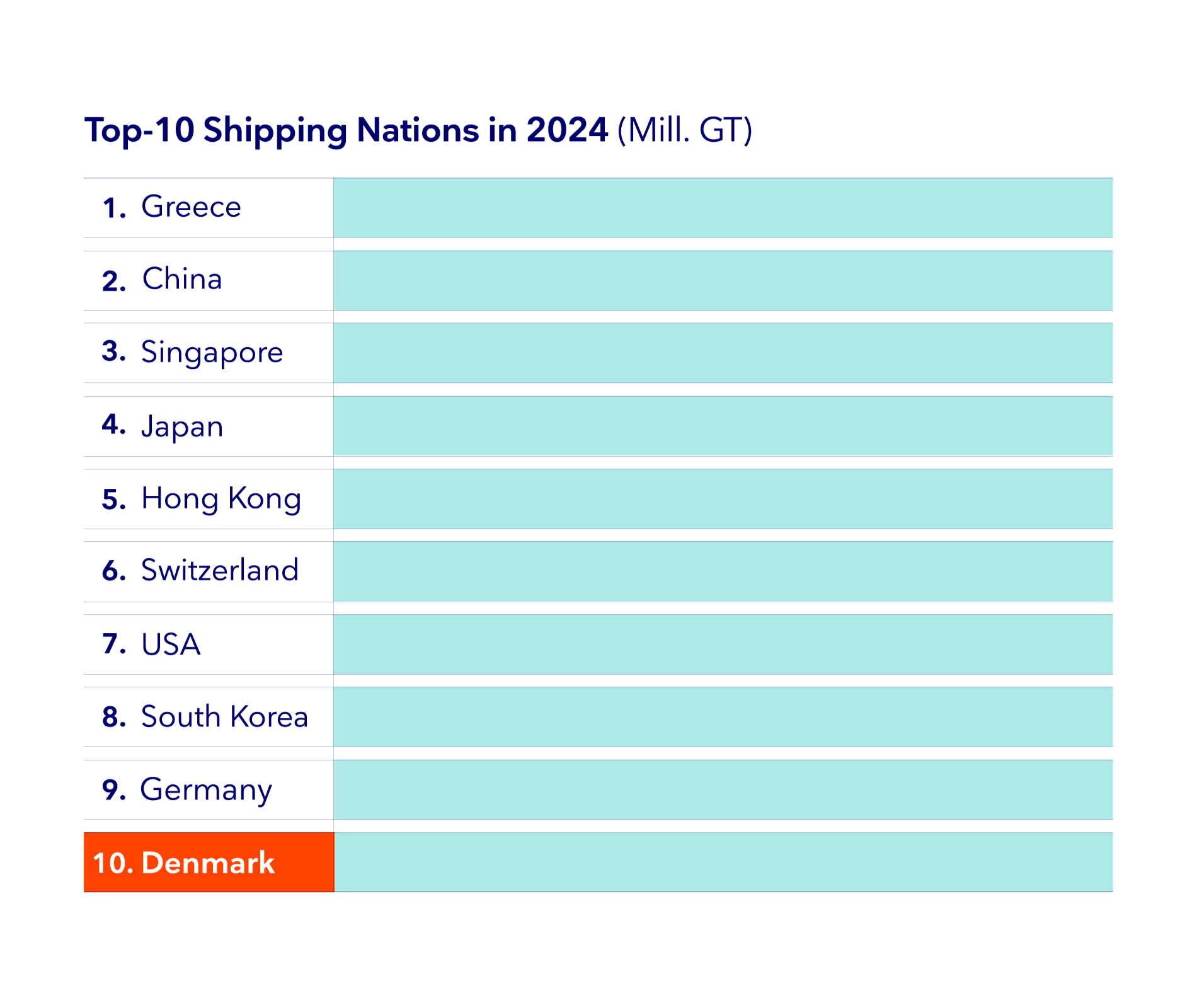The image size is (1197, 1008).
Task: Select the teal bar next to Singapore
Action: click(723, 353)
